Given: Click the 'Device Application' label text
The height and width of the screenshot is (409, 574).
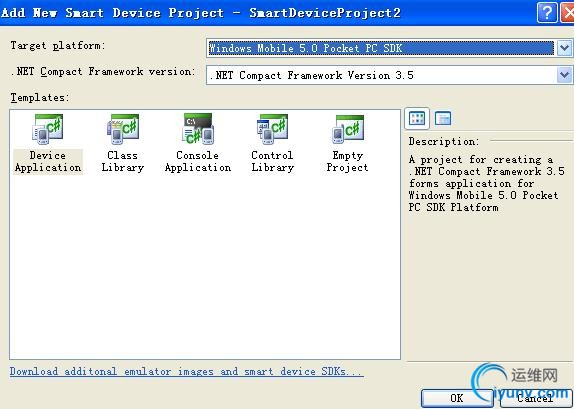Looking at the screenshot, I should click(x=48, y=161).
